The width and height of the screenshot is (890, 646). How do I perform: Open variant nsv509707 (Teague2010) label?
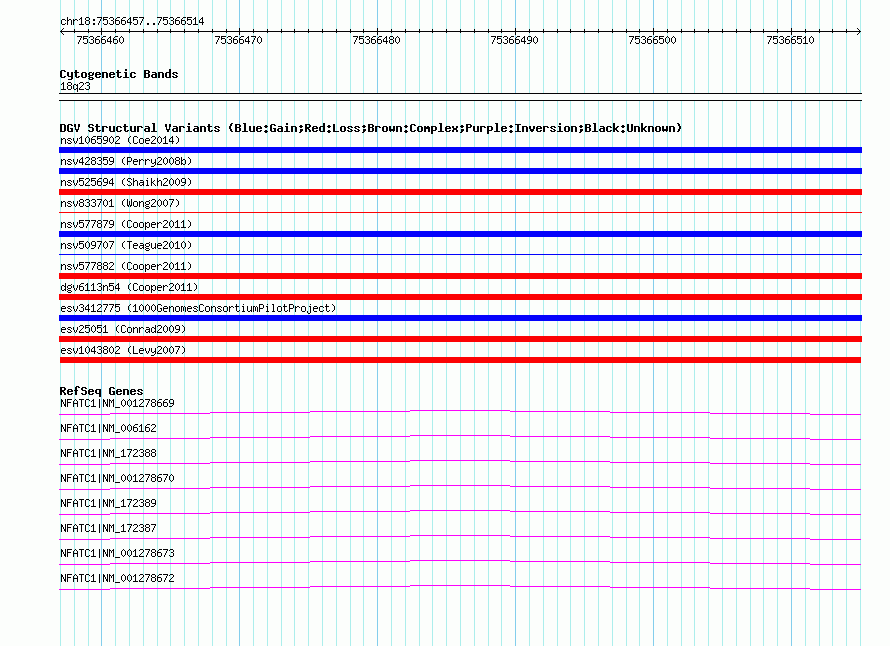click(x=126, y=245)
